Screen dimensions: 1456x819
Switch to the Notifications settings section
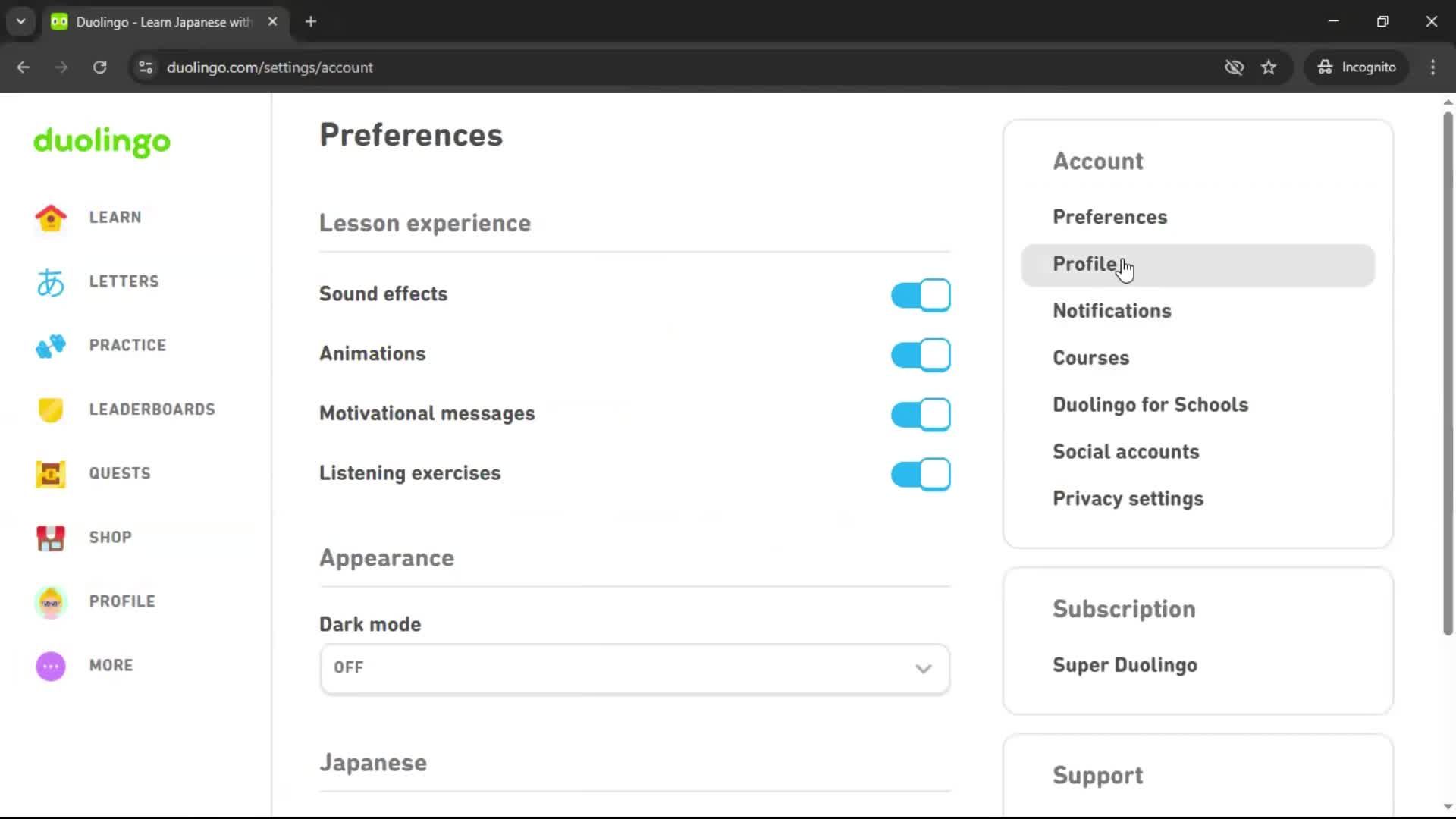click(x=1111, y=311)
